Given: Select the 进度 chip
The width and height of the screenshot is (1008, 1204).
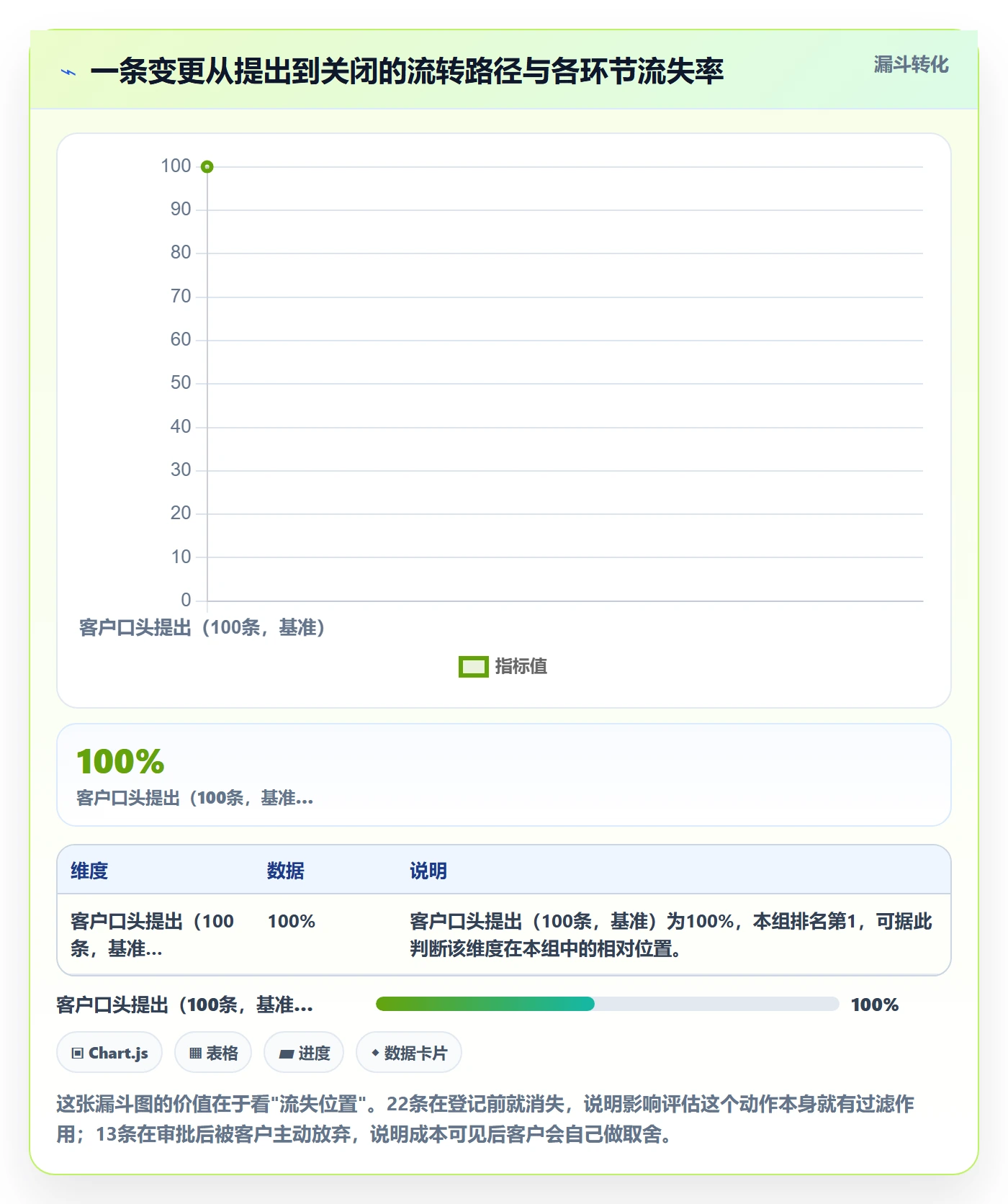Looking at the screenshot, I should tap(304, 1053).
